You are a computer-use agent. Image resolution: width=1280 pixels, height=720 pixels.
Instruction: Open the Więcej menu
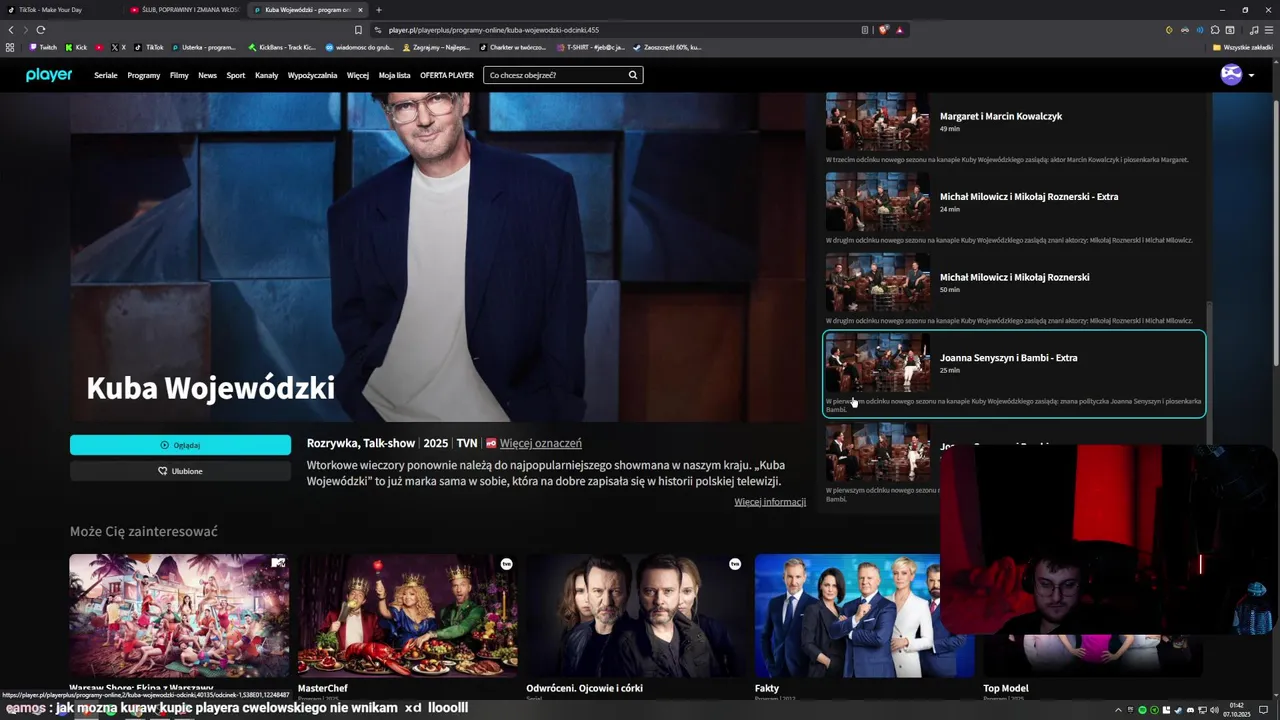click(x=358, y=75)
